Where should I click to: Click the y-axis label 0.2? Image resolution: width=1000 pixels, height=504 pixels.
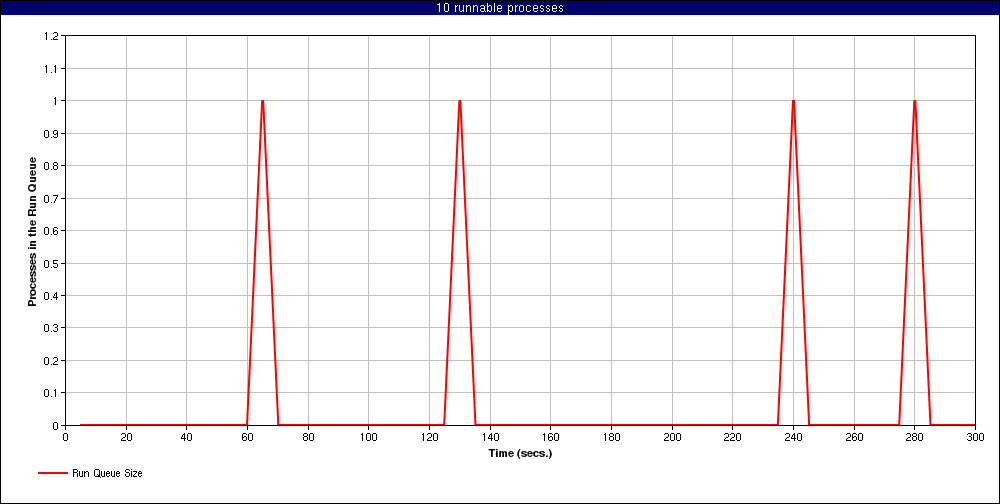coord(53,360)
